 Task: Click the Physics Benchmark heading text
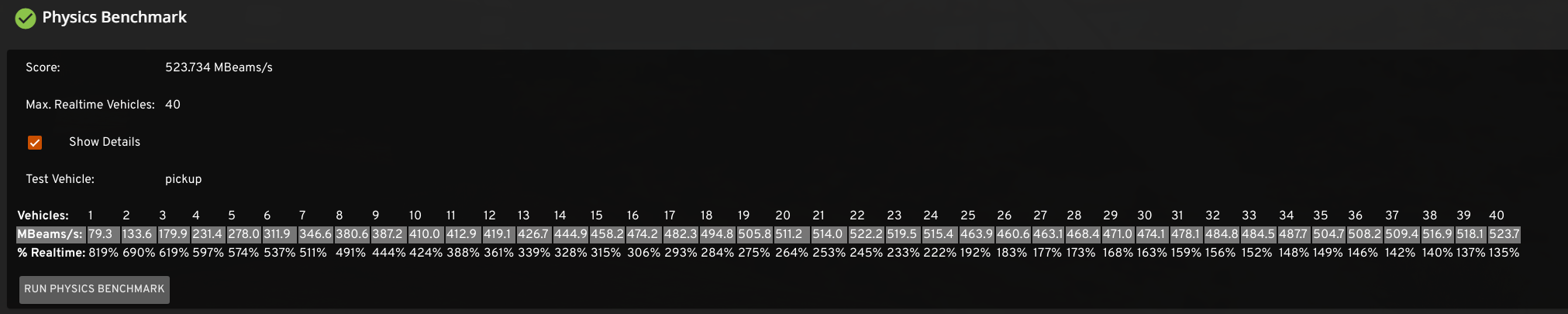point(114,18)
